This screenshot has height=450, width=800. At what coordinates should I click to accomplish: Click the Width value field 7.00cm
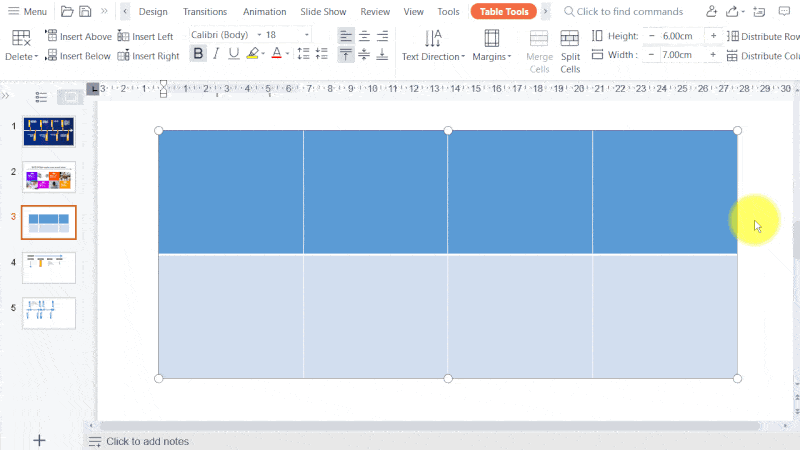[678, 55]
